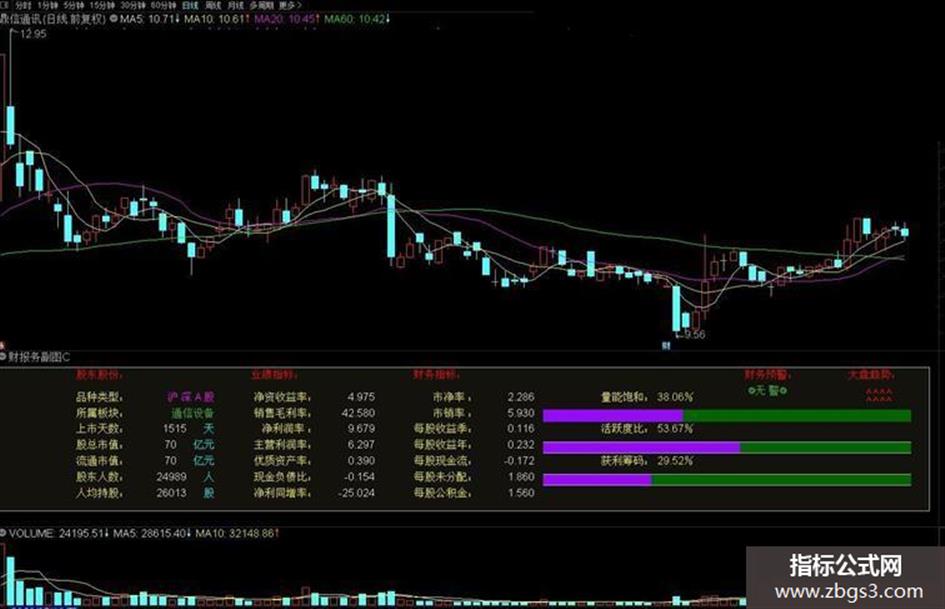Select the 60分钟 period tab
The height and width of the screenshot is (609, 945).
pos(164,5)
